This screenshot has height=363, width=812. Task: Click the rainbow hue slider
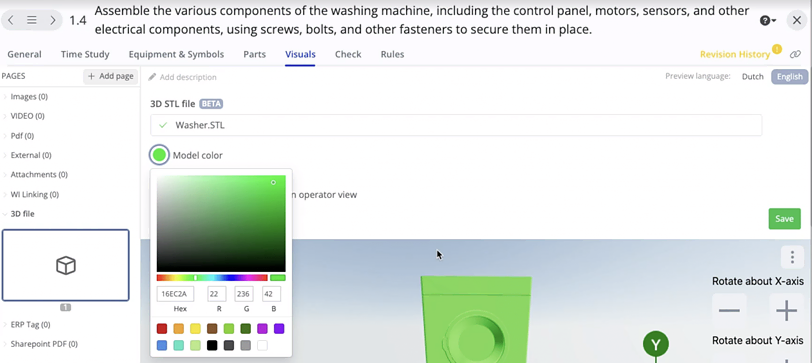click(212, 278)
